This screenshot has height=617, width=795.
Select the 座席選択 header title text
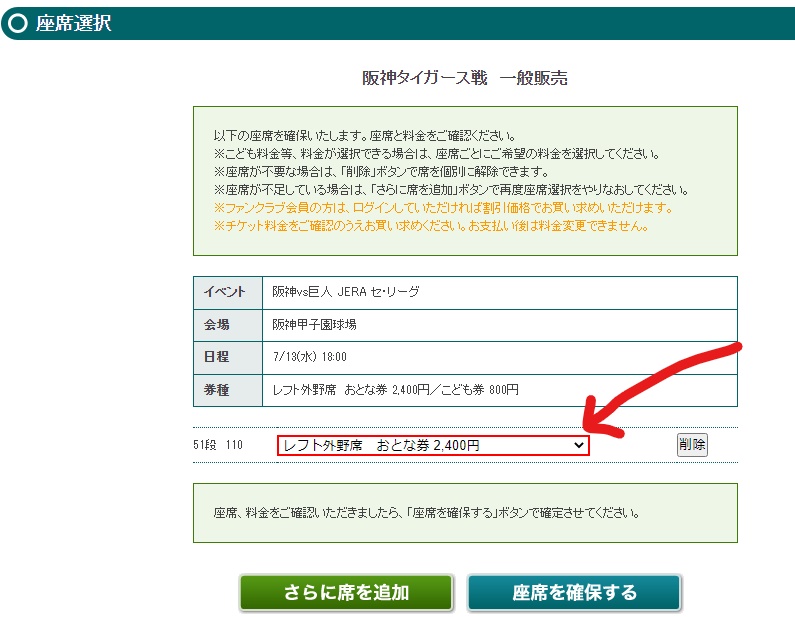(74, 23)
